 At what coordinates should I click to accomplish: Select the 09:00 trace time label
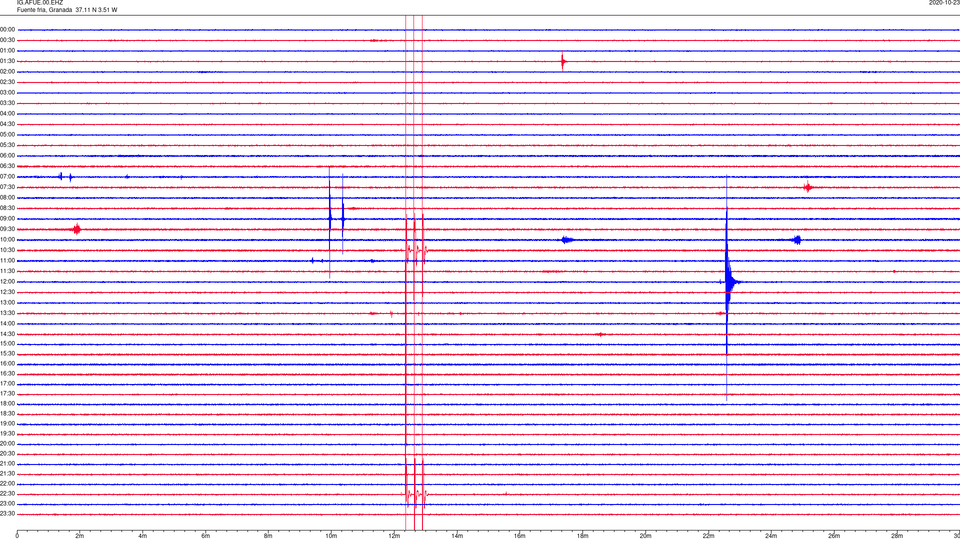pos(7,219)
